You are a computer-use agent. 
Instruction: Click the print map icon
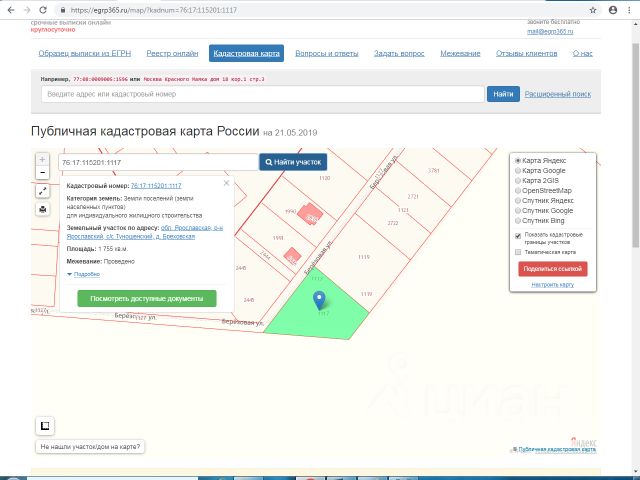(x=42, y=209)
